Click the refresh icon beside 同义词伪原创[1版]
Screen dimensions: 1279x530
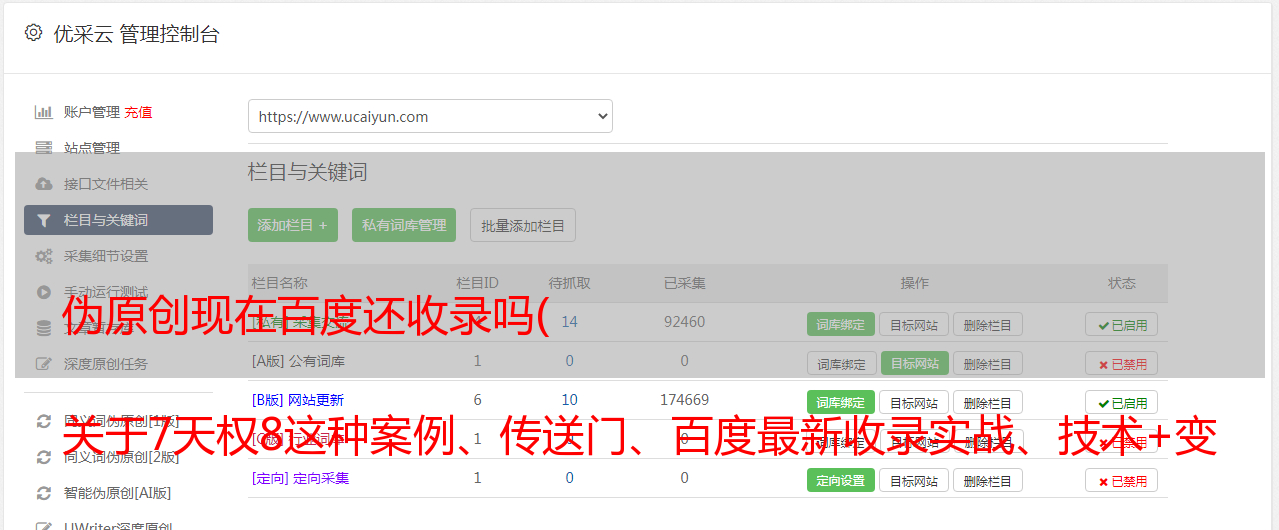click(43, 421)
